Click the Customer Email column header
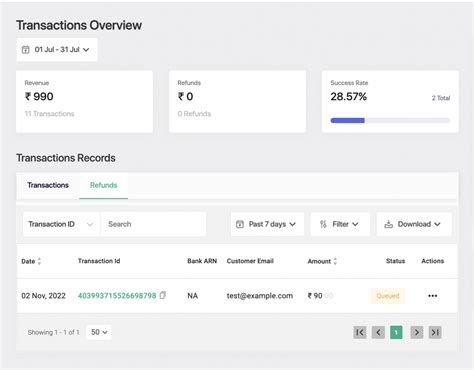The width and height of the screenshot is (474, 370). (250, 261)
